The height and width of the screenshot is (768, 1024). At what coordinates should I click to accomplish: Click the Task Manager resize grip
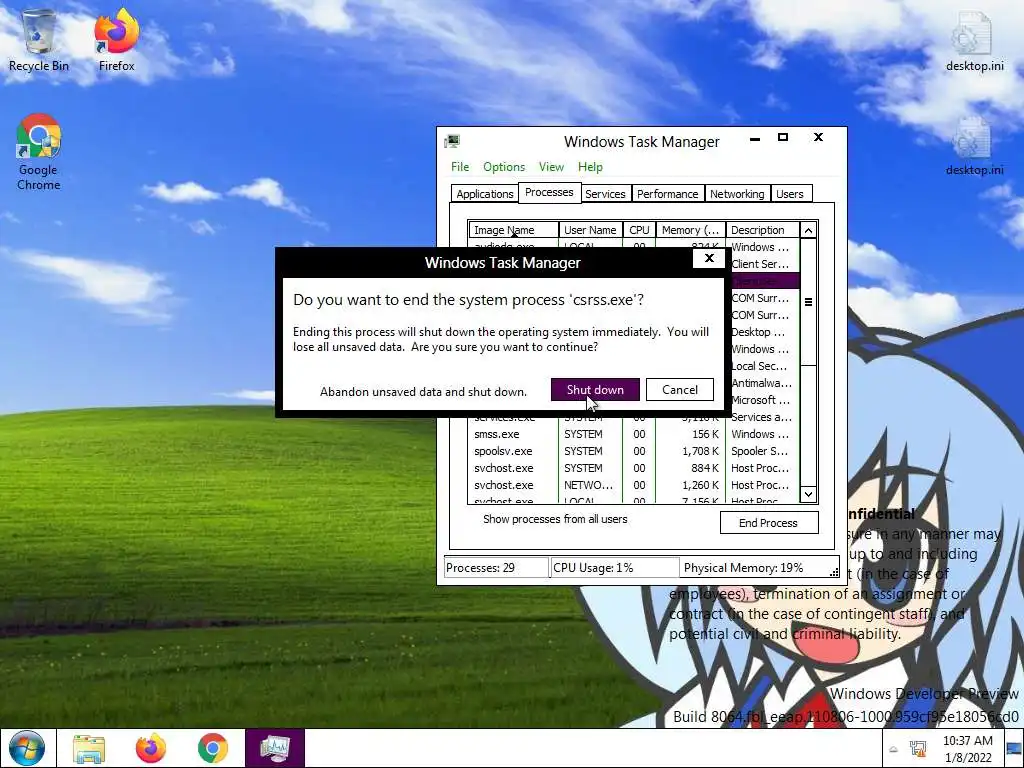coord(834,572)
